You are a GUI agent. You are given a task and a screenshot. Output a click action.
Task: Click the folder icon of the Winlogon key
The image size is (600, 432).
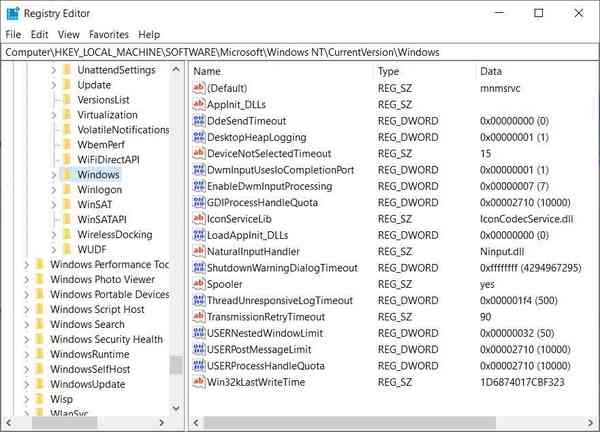click(67, 189)
